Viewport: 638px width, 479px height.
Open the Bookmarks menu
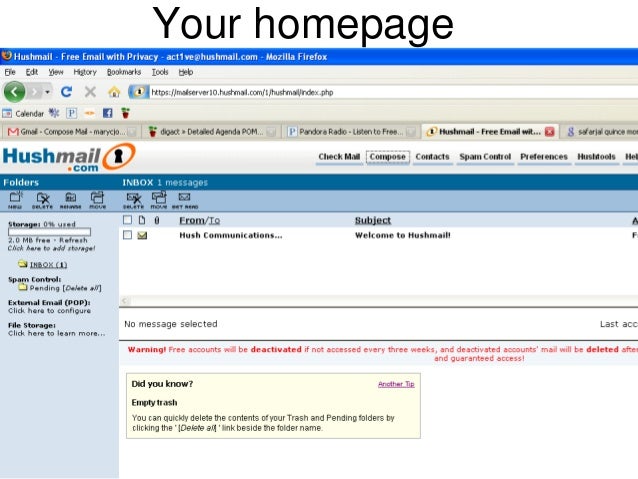pos(124,72)
